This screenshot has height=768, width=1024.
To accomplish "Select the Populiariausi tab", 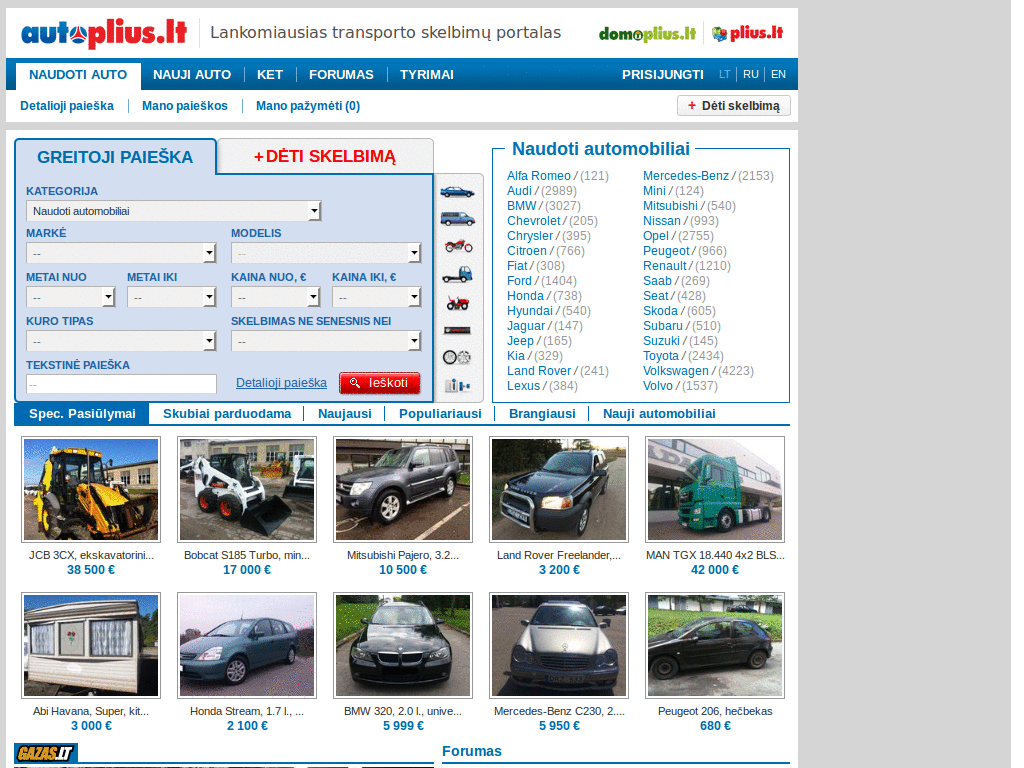I will [x=440, y=413].
